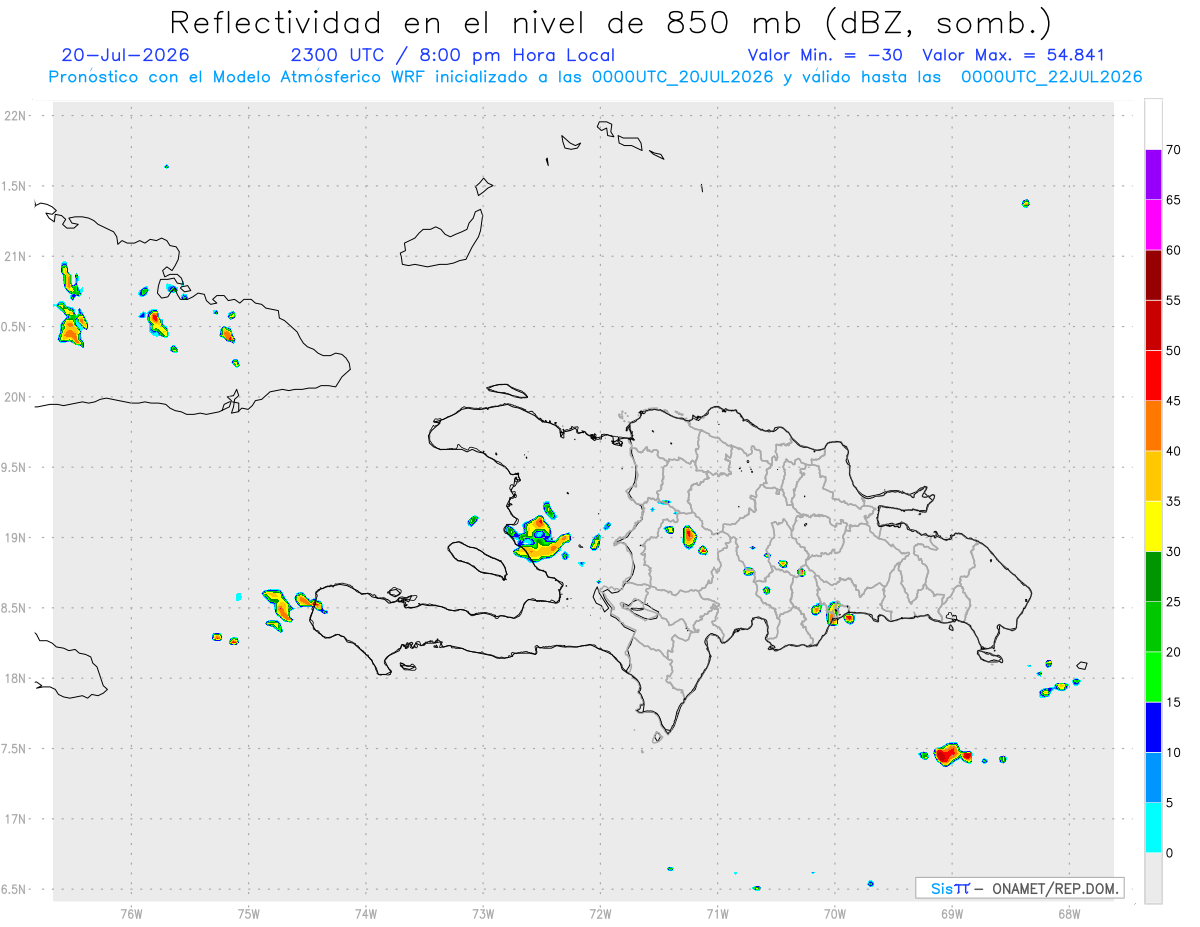
Task: Pick the gold 35–40 dBZ legend segment
Action: (x=1153, y=476)
